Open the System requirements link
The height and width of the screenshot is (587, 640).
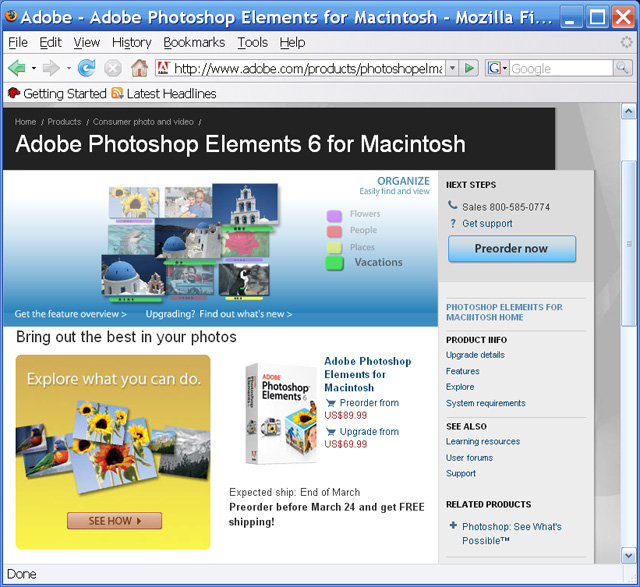point(486,403)
